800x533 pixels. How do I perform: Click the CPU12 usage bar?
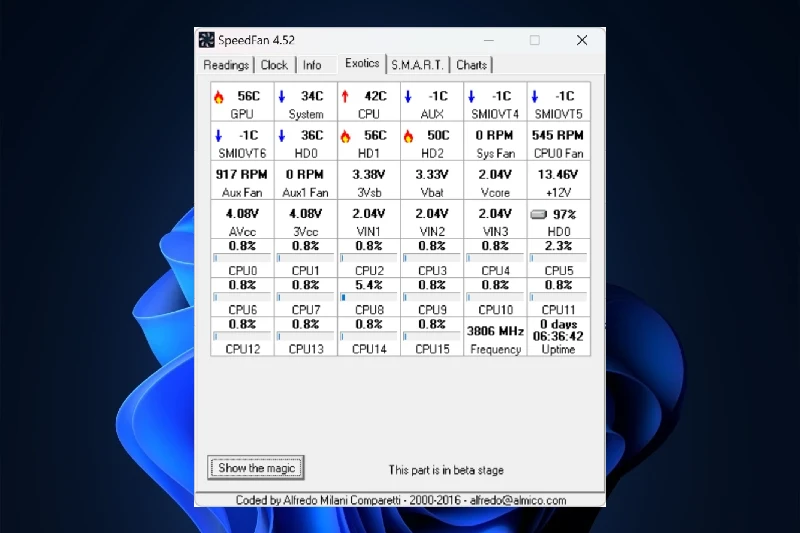pyautogui.click(x=242, y=337)
